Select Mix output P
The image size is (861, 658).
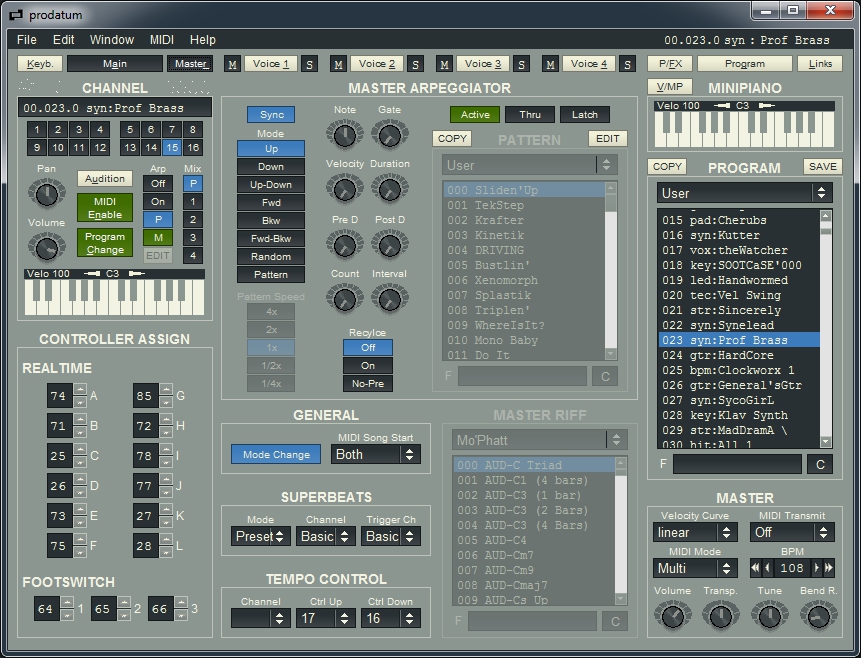click(193, 183)
